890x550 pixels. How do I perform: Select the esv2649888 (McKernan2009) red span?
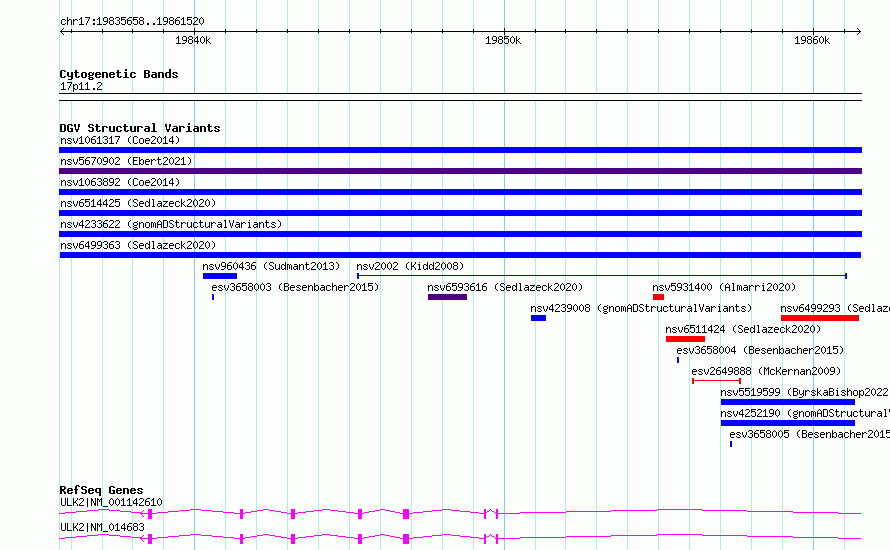716,381
